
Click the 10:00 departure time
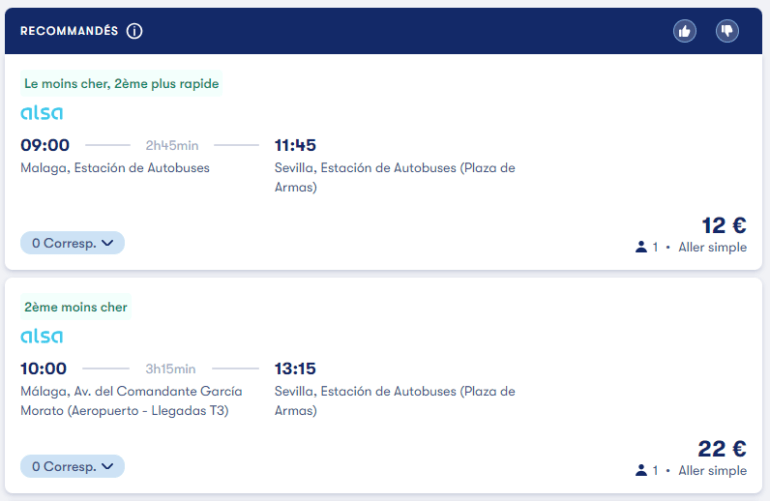[x=44, y=368]
